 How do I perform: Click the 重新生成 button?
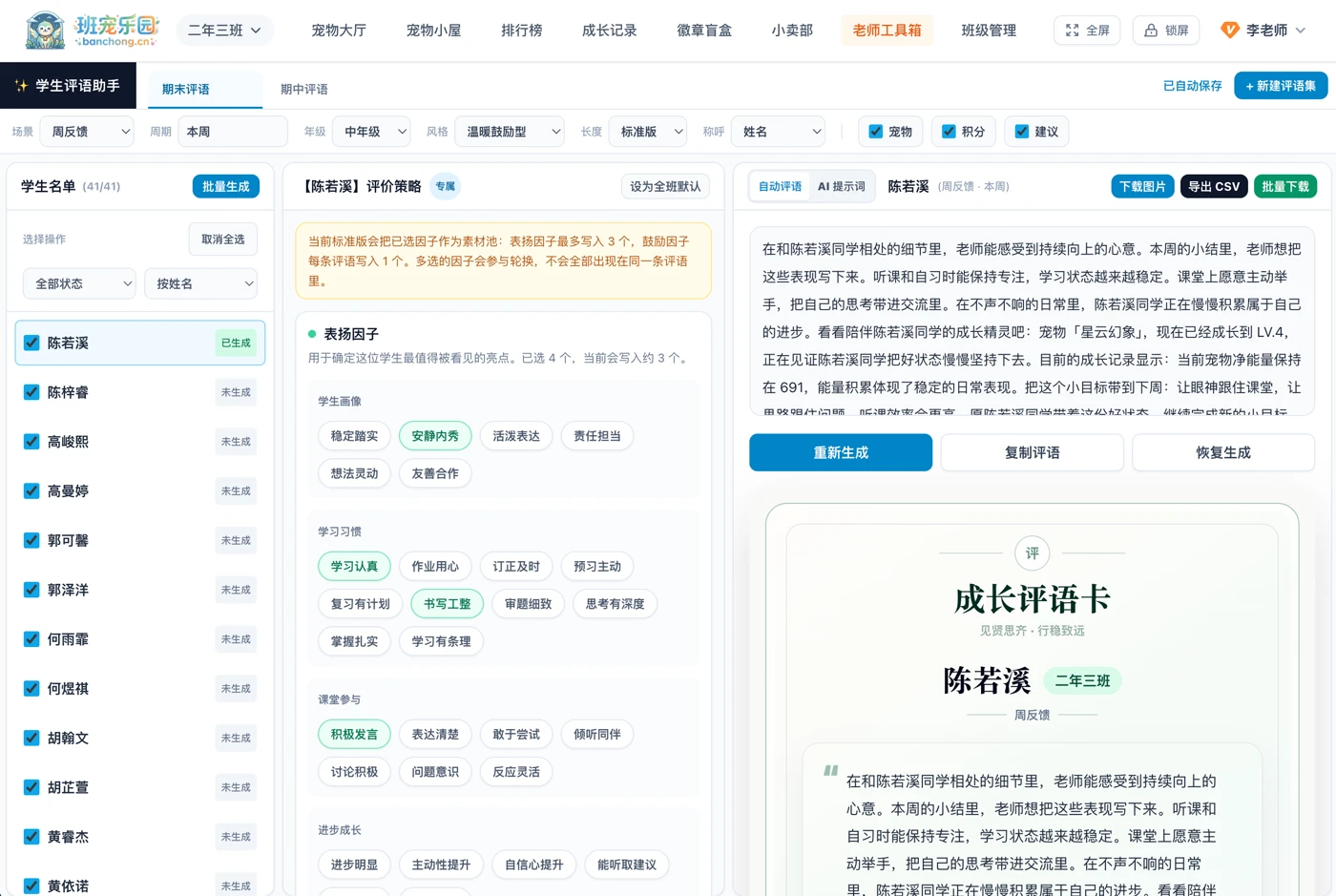pyautogui.click(x=841, y=452)
